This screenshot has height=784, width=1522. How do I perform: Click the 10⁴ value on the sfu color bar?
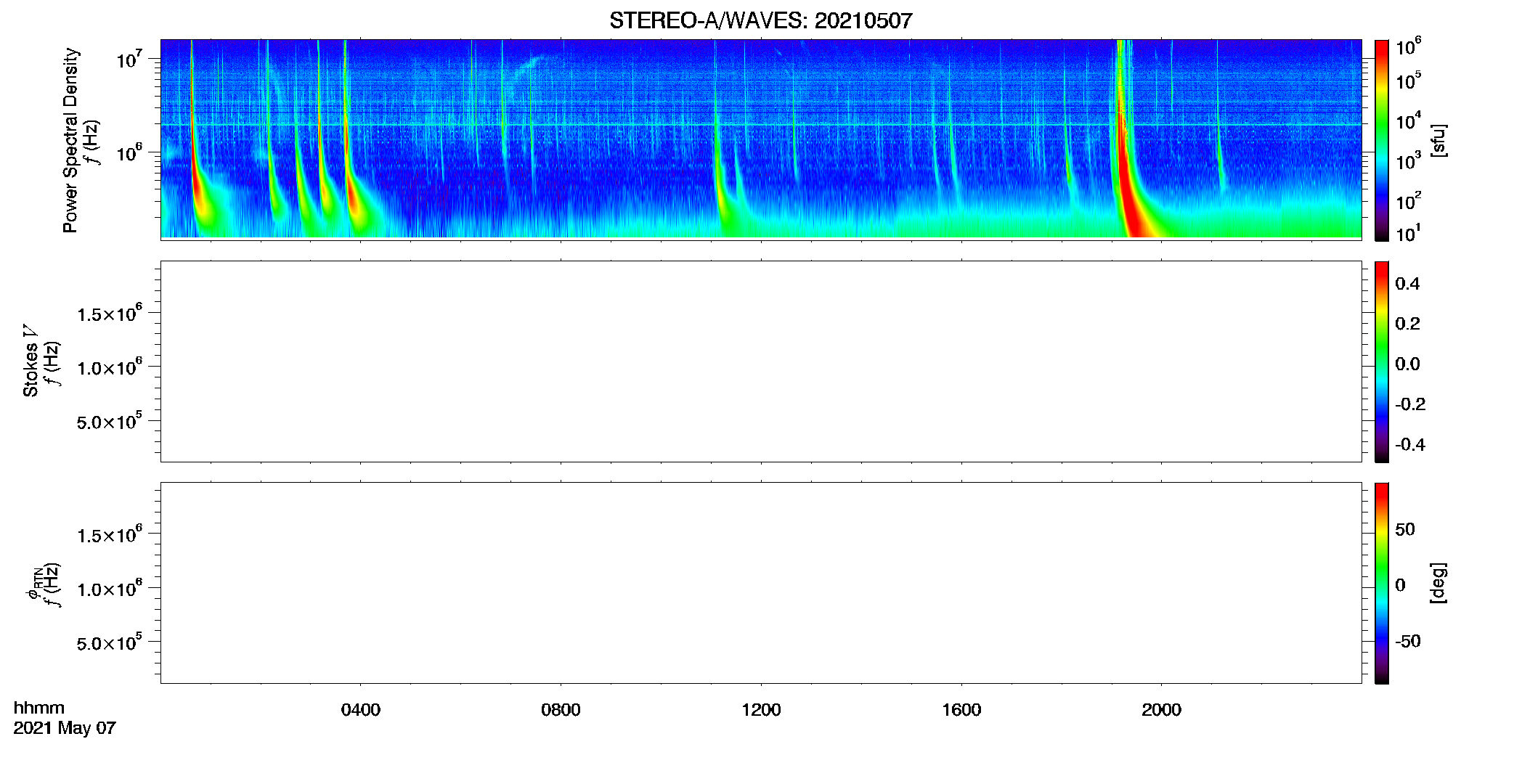point(1408,121)
